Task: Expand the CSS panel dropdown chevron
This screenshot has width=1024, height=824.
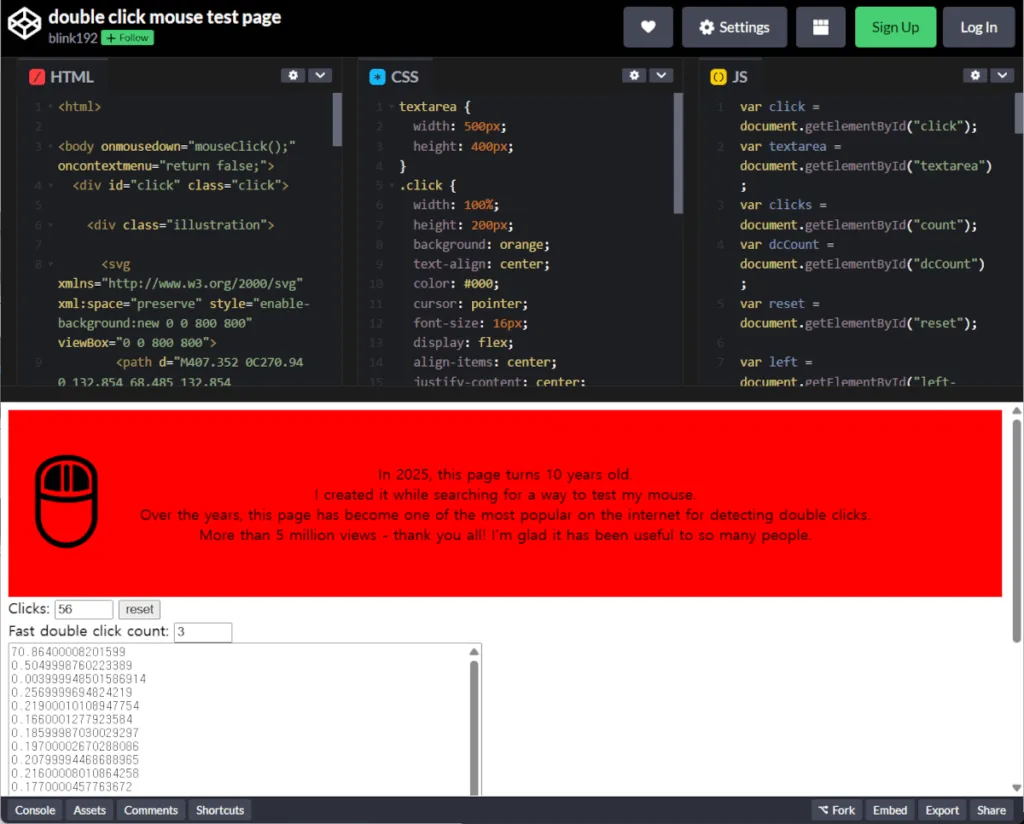Action: (661, 75)
